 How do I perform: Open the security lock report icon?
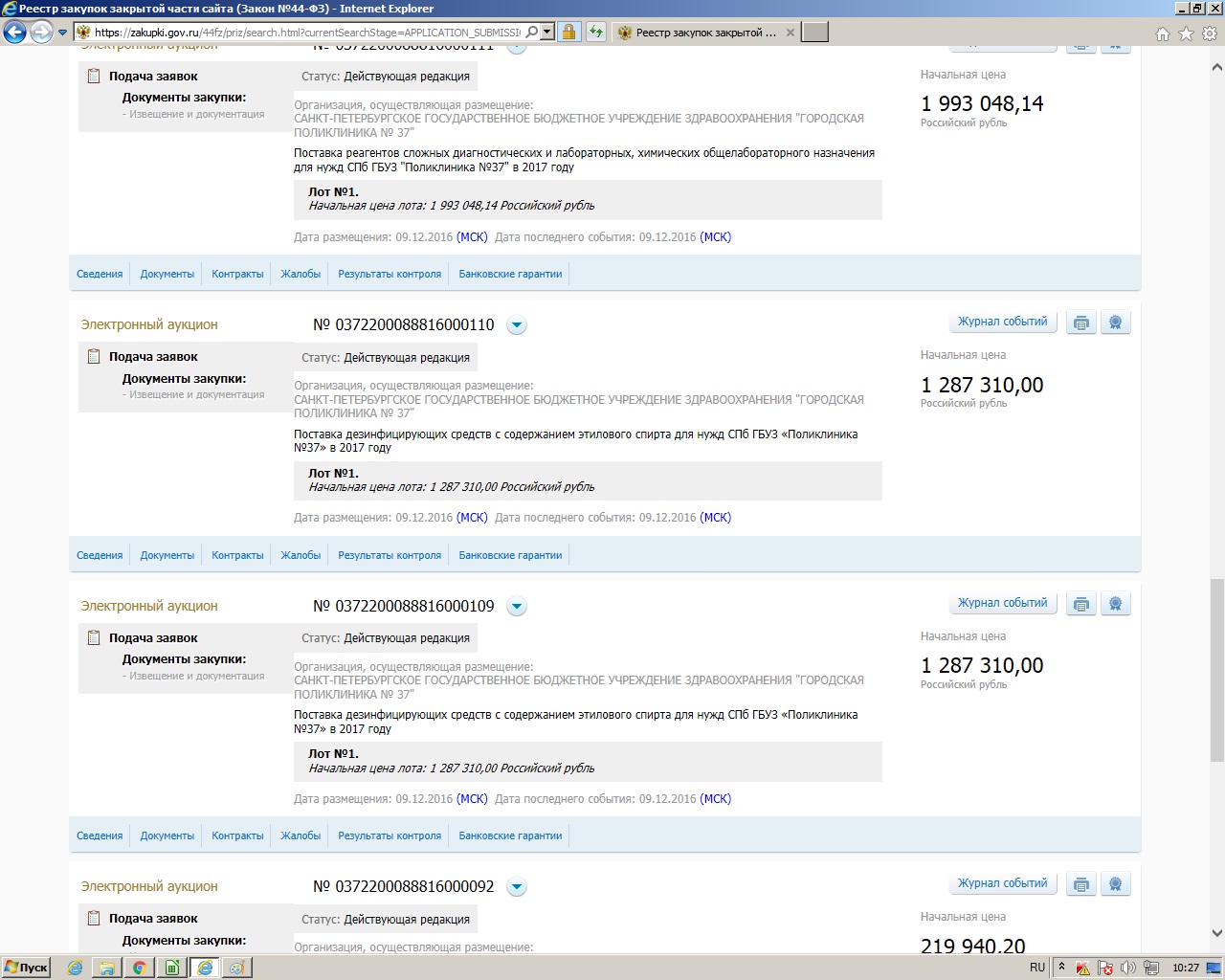click(568, 33)
